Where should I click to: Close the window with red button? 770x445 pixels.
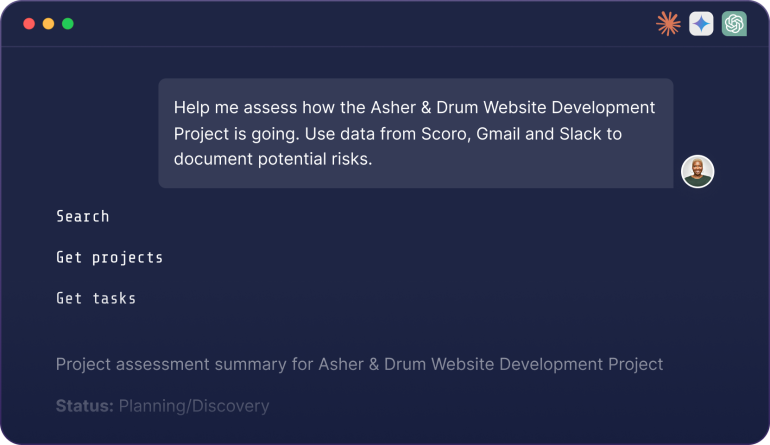pos(29,24)
